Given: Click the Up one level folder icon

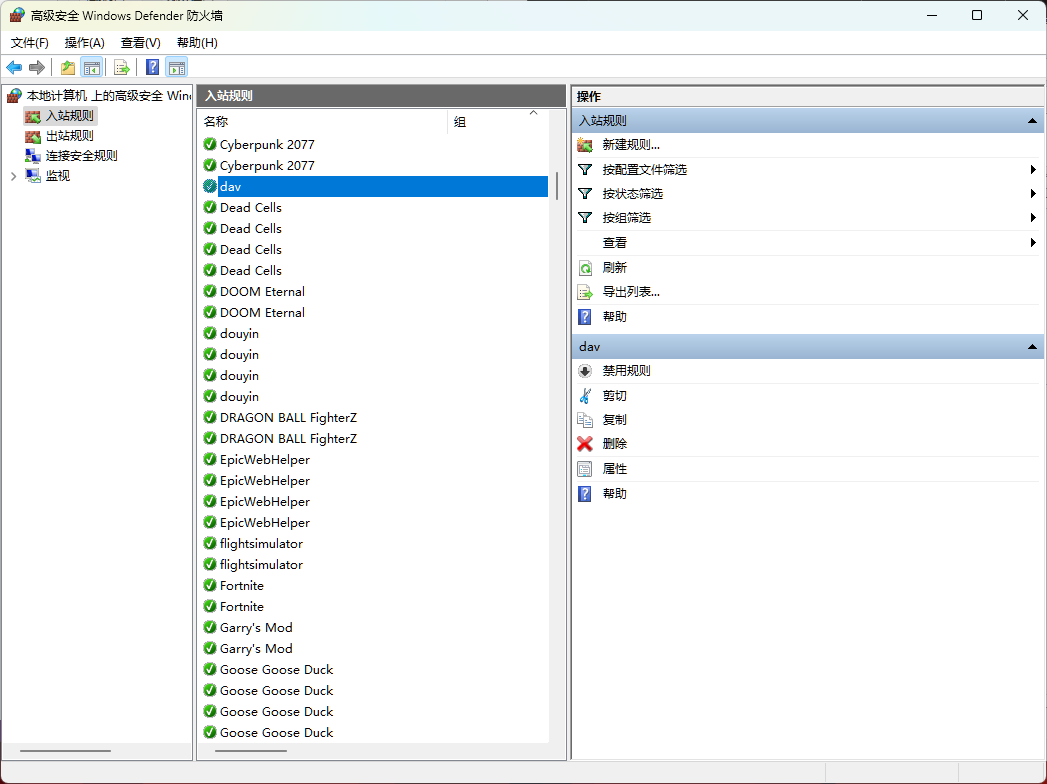Looking at the screenshot, I should (67, 67).
